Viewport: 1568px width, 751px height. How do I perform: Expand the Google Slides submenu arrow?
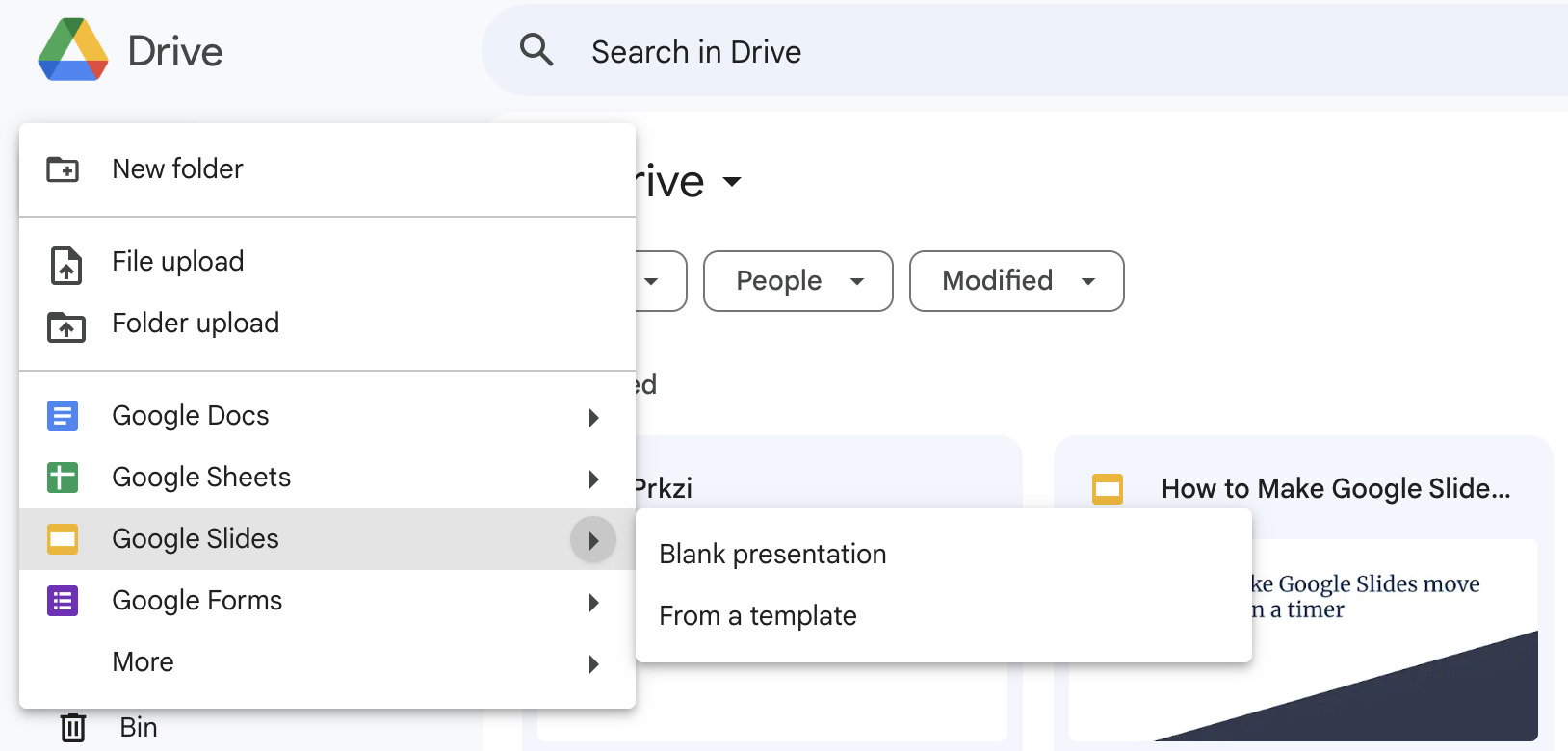(x=593, y=540)
